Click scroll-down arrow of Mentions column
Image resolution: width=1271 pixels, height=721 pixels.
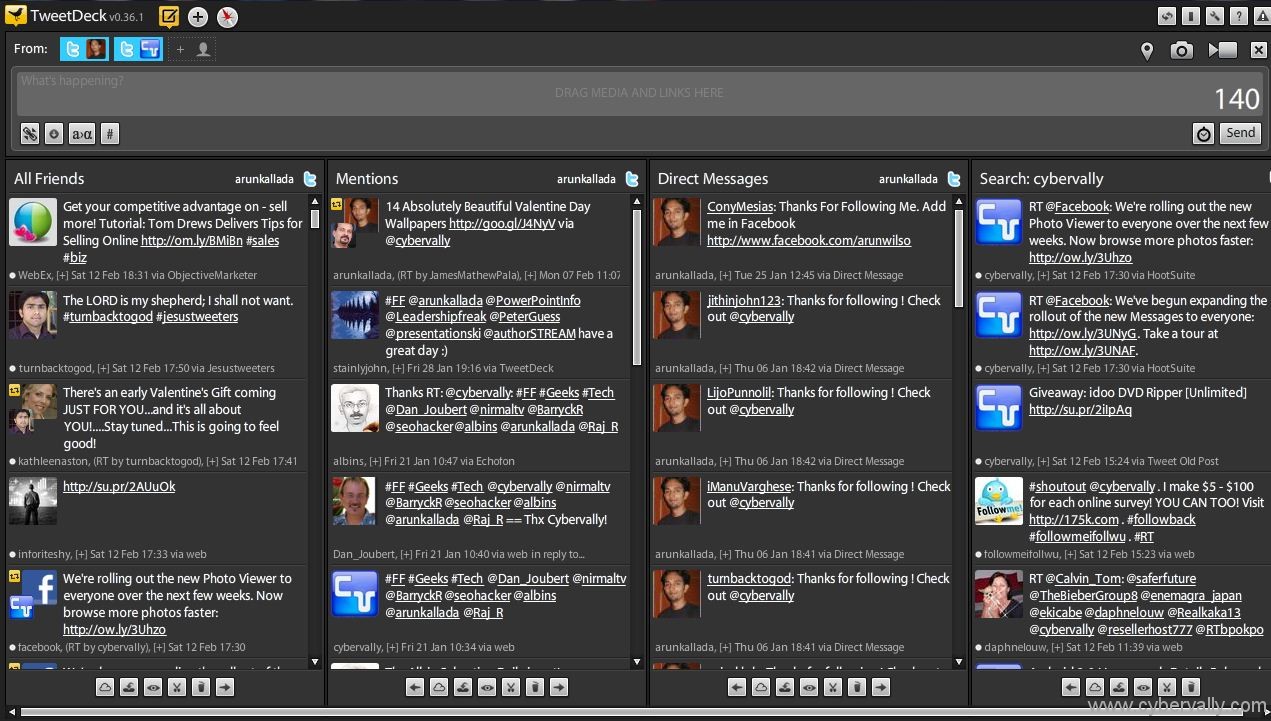click(637, 662)
